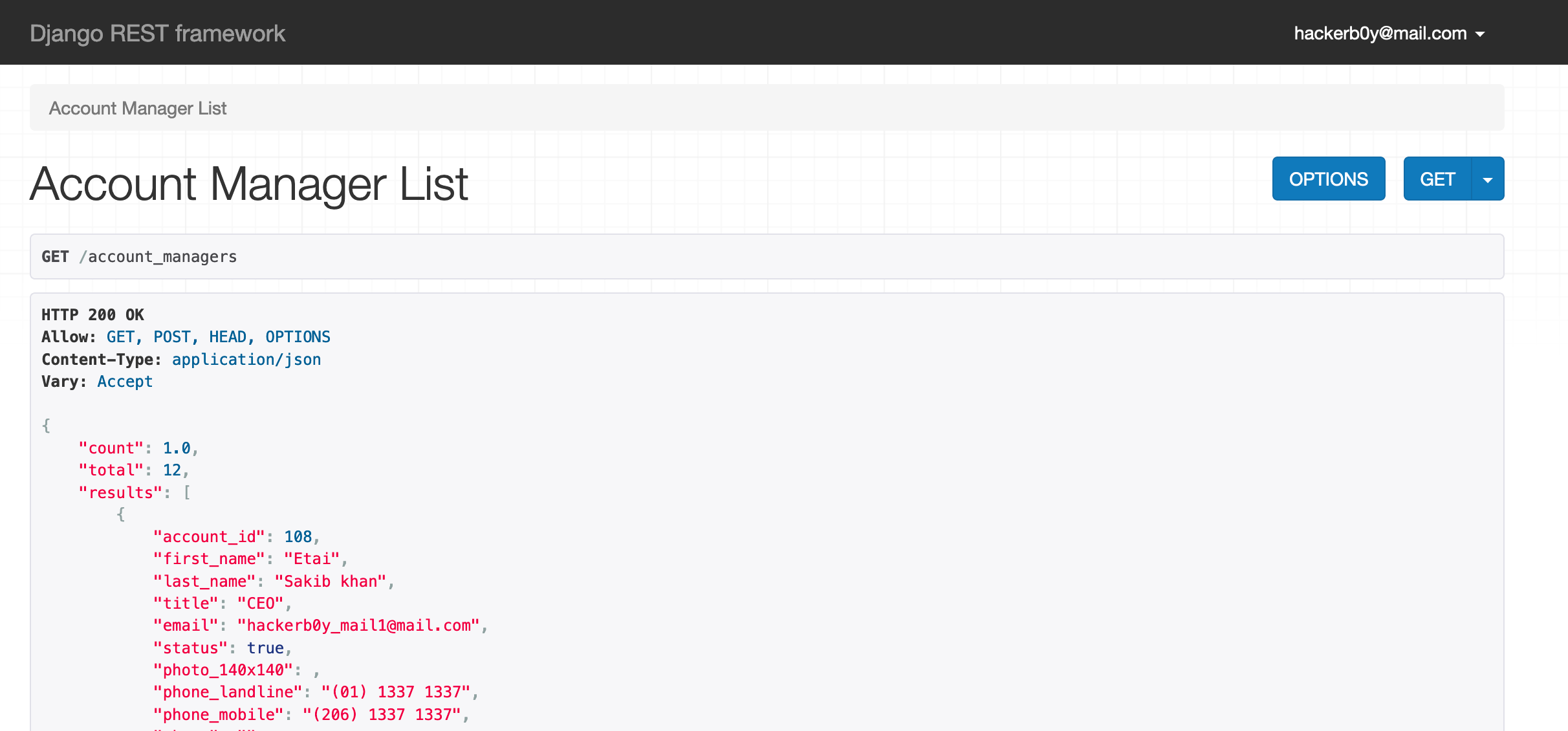Click the Vary Accept header value
Viewport: 1568px width, 731px height.
coord(125,382)
